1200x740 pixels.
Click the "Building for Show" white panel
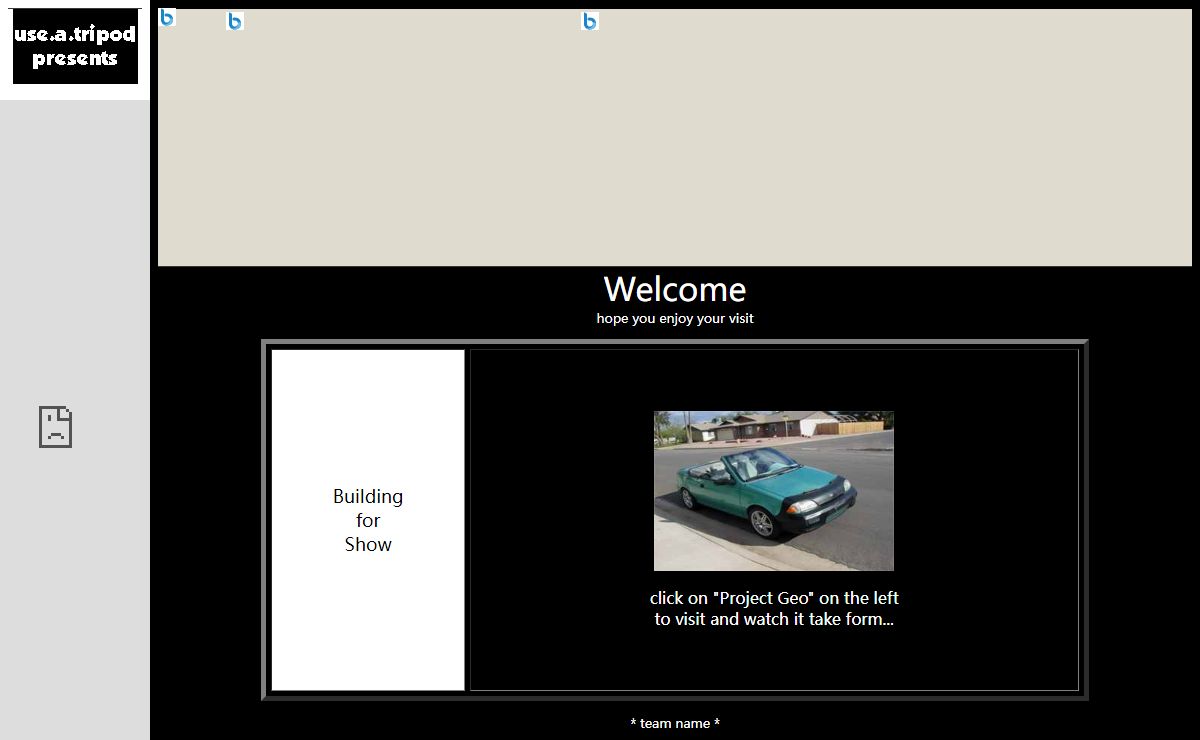click(x=368, y=520)
